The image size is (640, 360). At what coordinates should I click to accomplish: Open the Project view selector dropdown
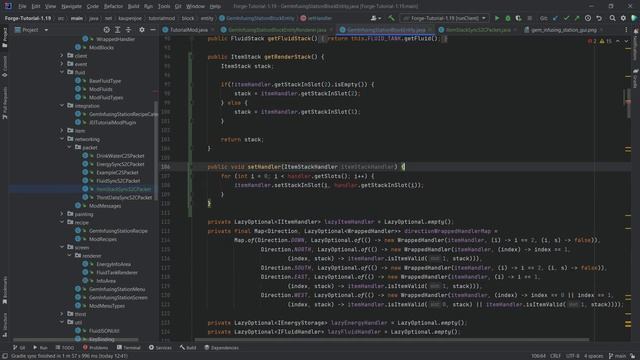pyautogui.click(x=31, y=30)
